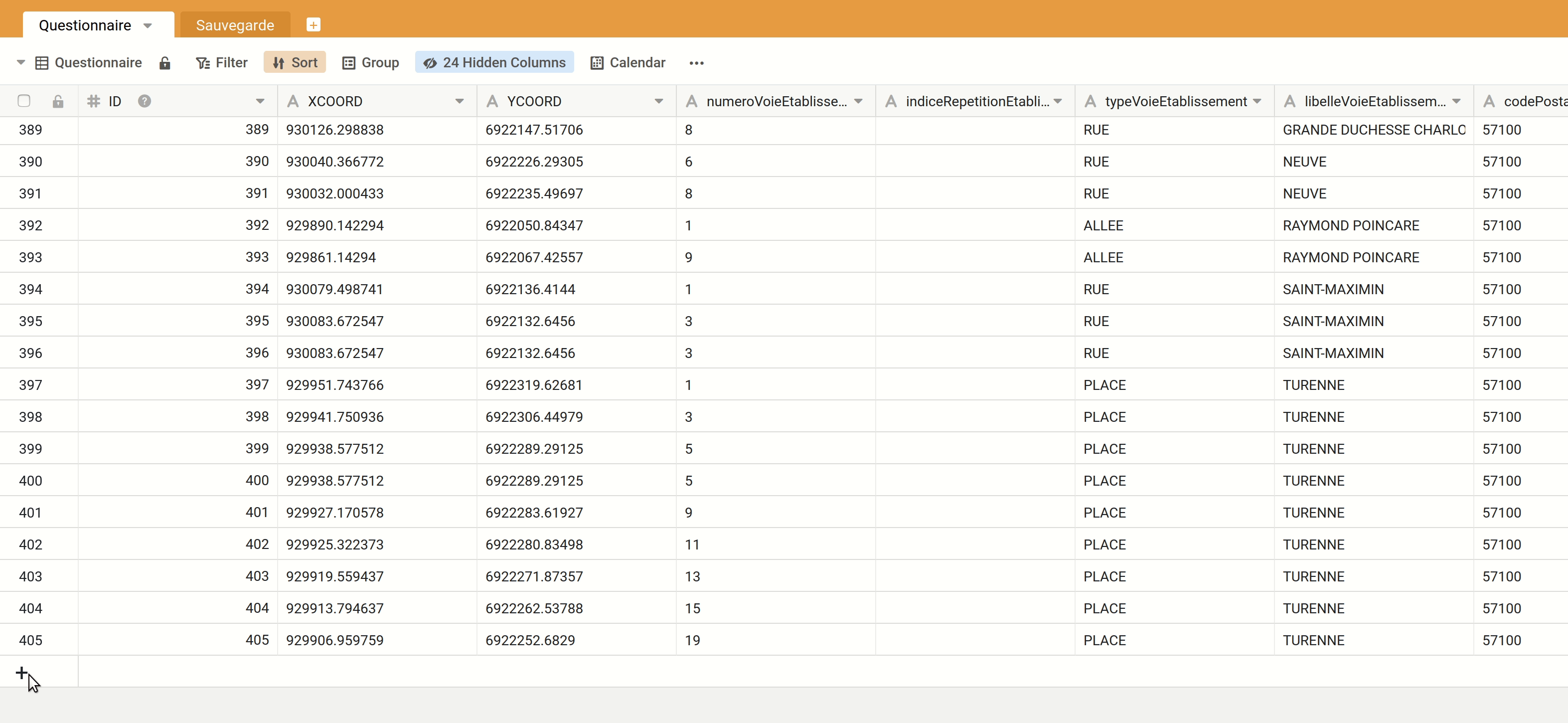
Task: Click the plus icon to add a new row
Action: click(21, 673)
